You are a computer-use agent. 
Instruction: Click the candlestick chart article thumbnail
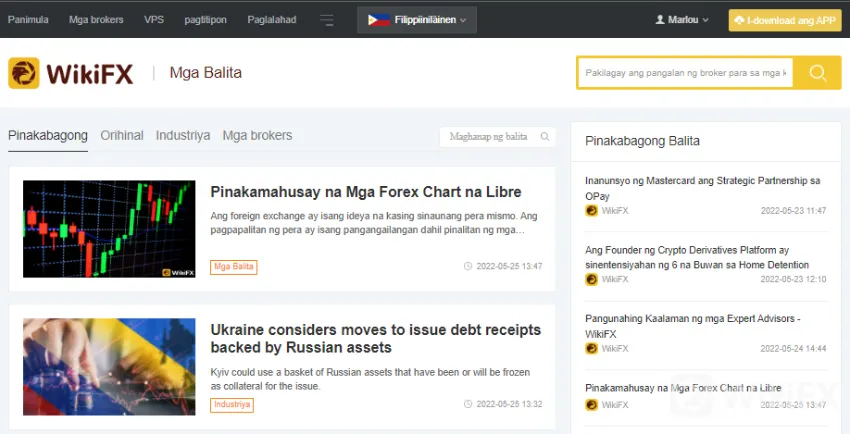[109, 229]
